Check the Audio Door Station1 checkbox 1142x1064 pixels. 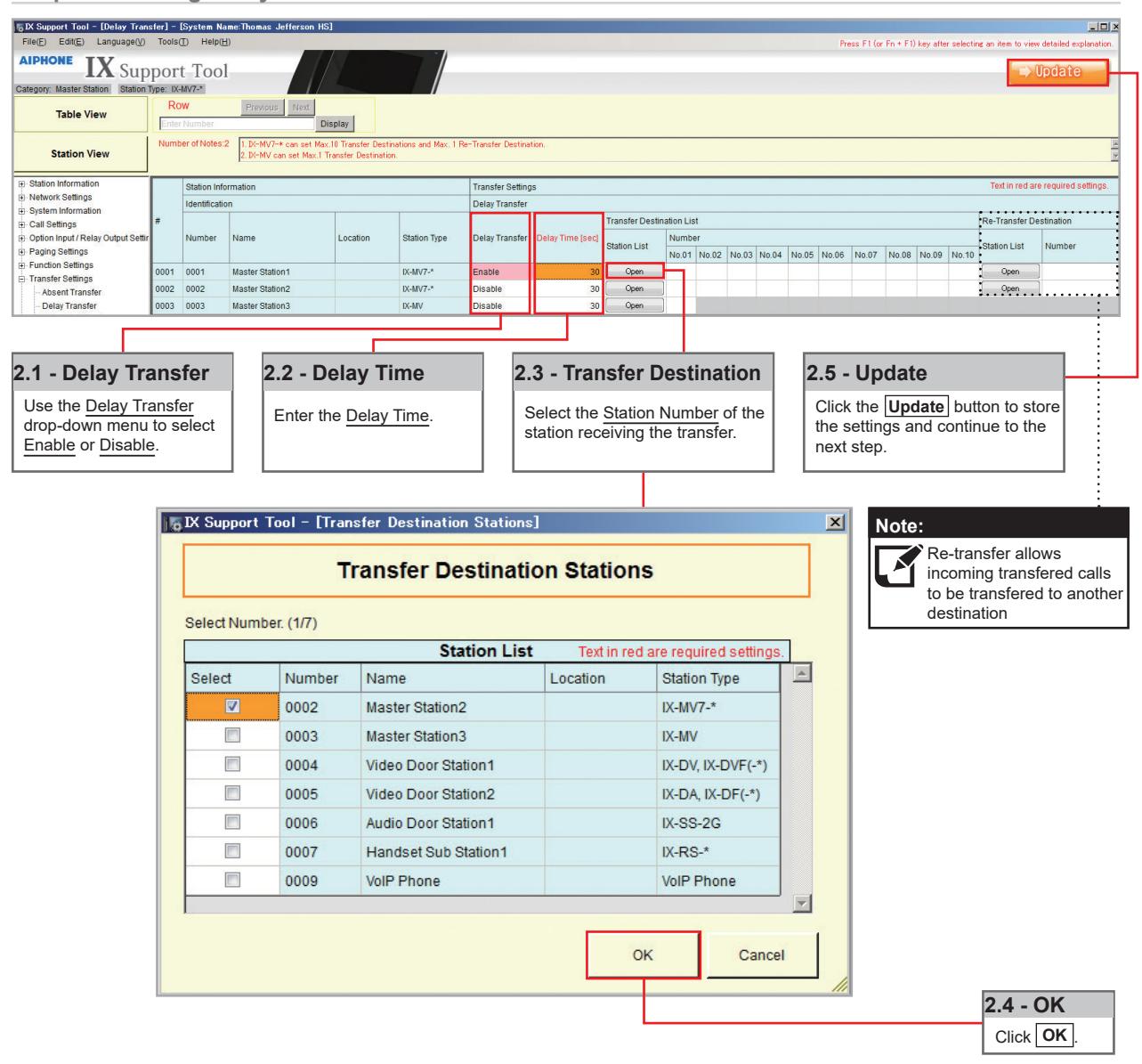(232, 823)
